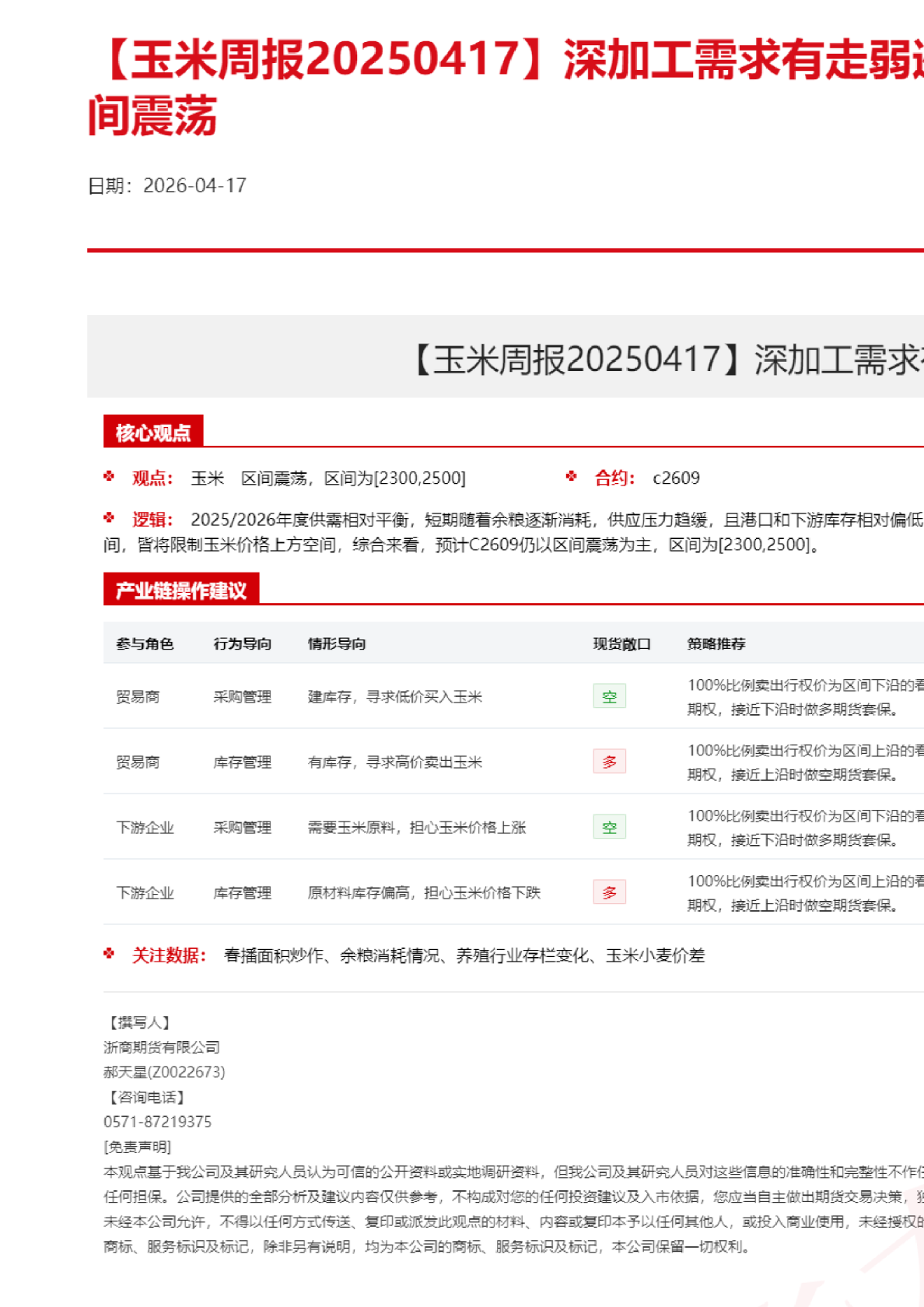The width and height of the screenshot is (924, 1307).
Task: Click the 行为导向 column header
Action: click(243, 643)
